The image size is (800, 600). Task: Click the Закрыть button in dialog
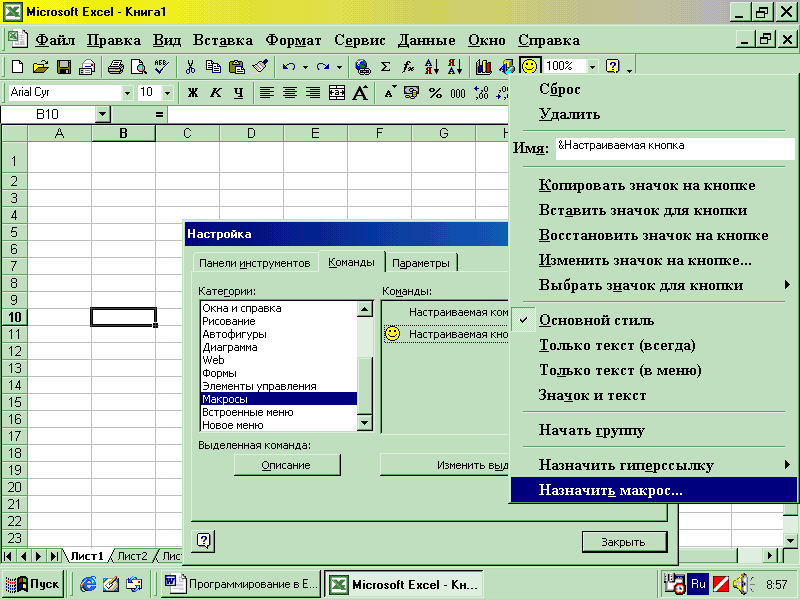coord(624,542)
